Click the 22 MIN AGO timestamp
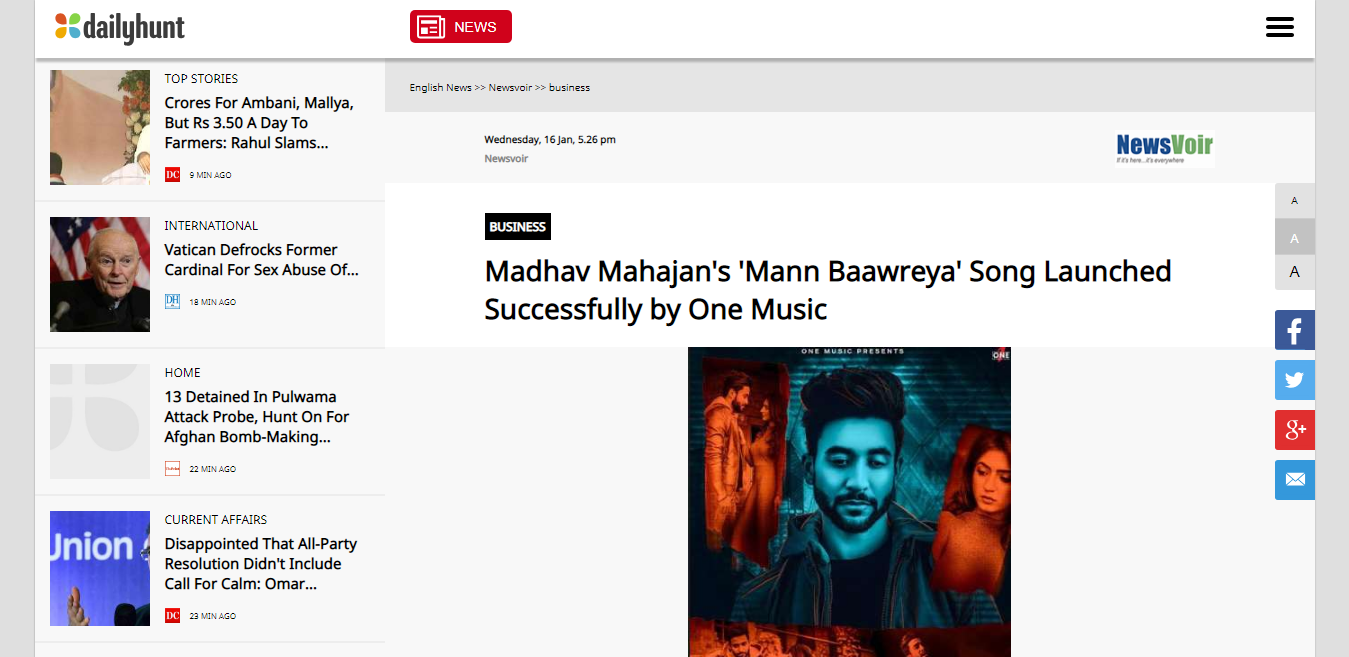 click(213, 469)
